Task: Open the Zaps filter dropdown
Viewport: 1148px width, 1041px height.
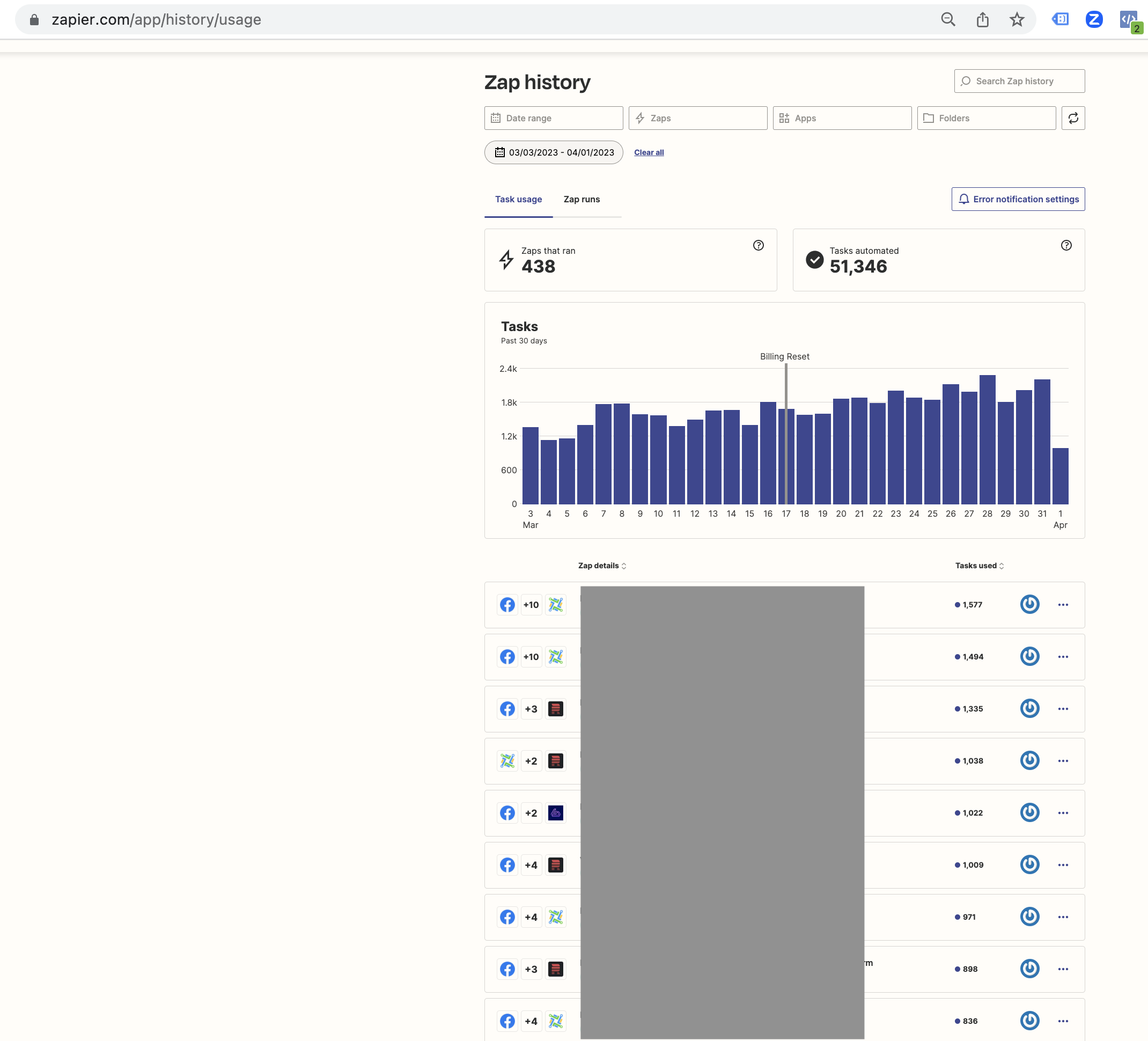Action: pyautogui.click(x=697, y=118)
